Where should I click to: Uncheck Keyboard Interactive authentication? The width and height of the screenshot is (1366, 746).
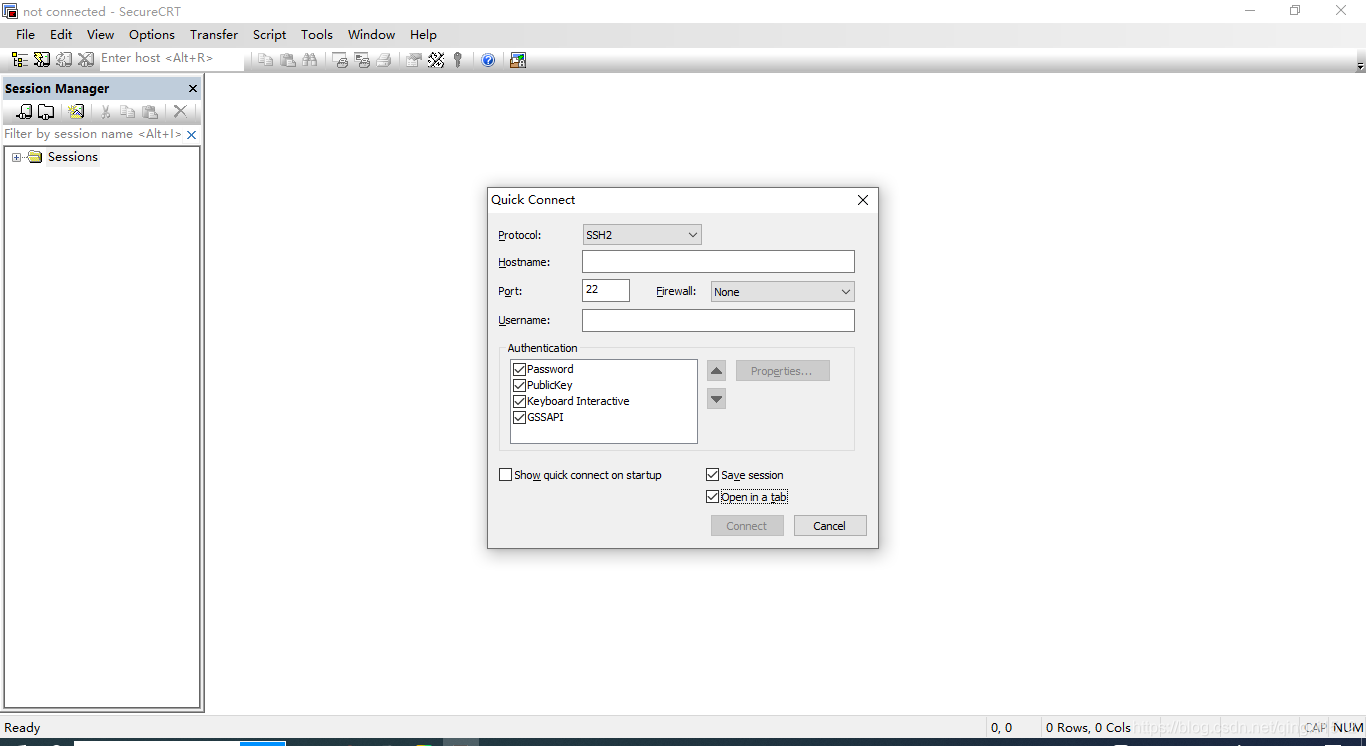coord(519,401)
